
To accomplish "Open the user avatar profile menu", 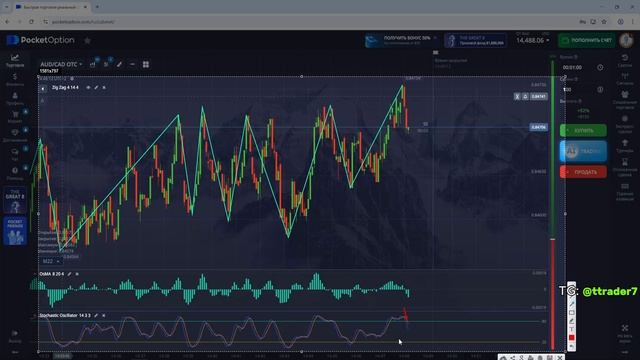I will [626, 40].
